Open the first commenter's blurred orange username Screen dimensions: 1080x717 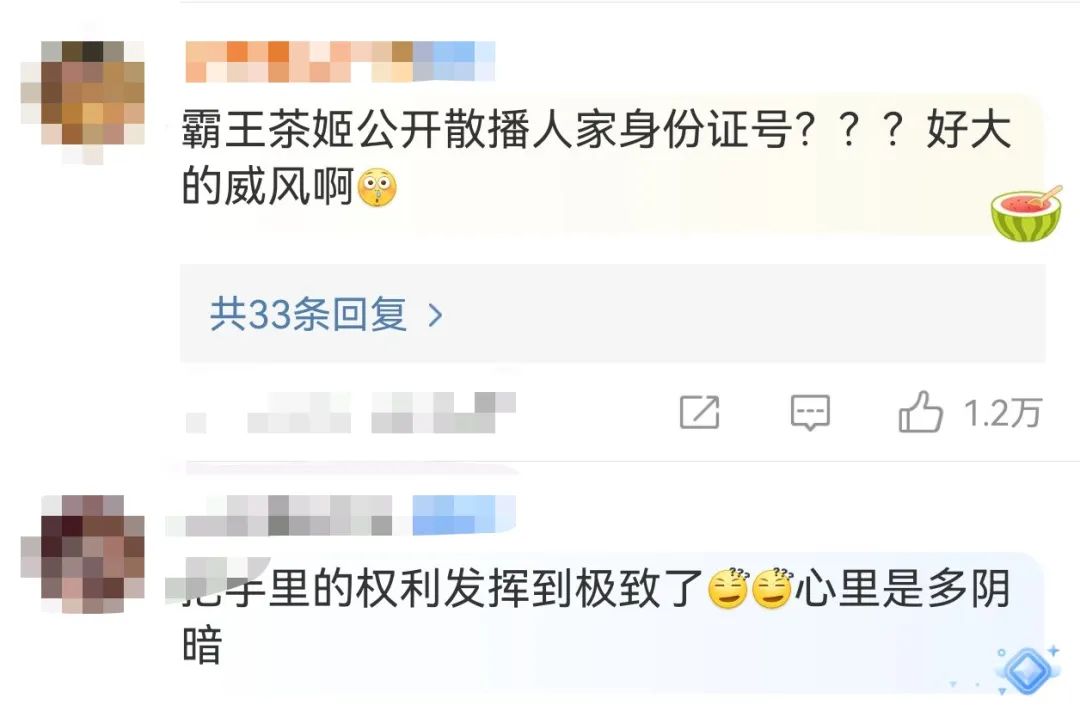pos(299,61)
